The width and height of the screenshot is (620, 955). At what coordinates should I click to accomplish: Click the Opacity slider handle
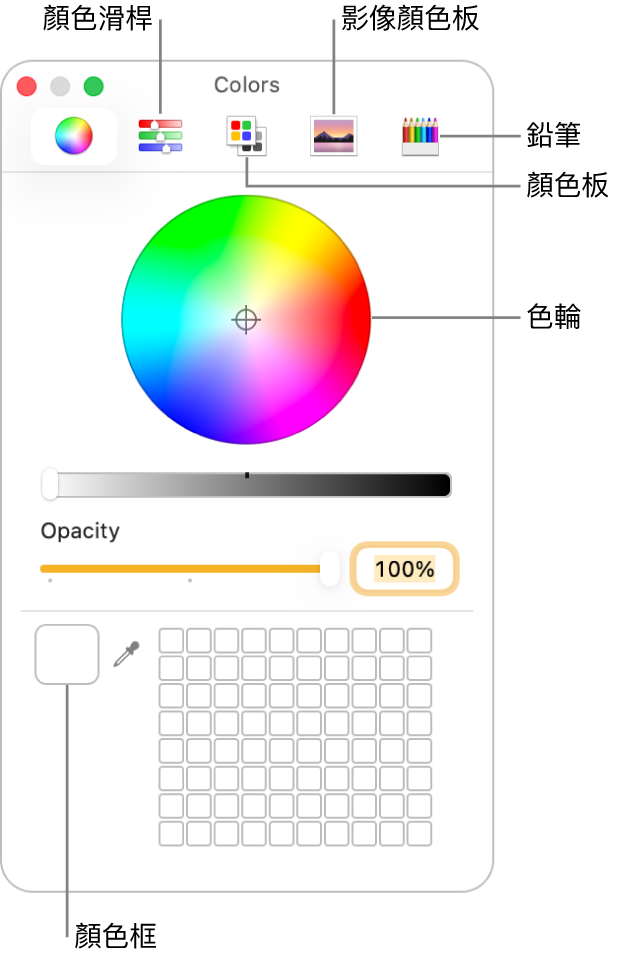click(330, 569)
